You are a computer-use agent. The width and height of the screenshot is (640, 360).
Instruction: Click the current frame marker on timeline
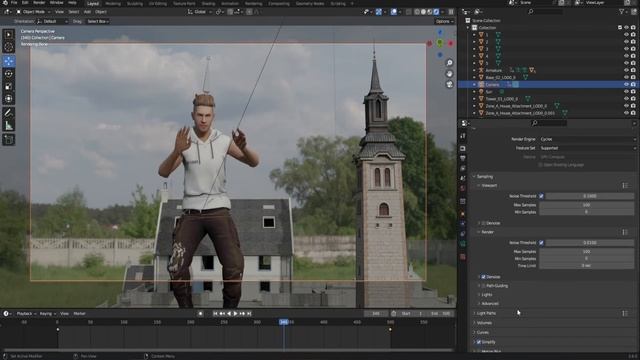pos(284,322)
